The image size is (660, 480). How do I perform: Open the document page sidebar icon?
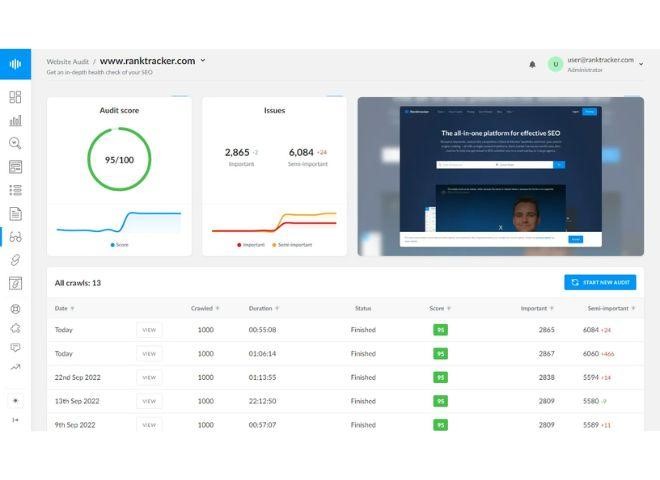[x=15, y=214]
